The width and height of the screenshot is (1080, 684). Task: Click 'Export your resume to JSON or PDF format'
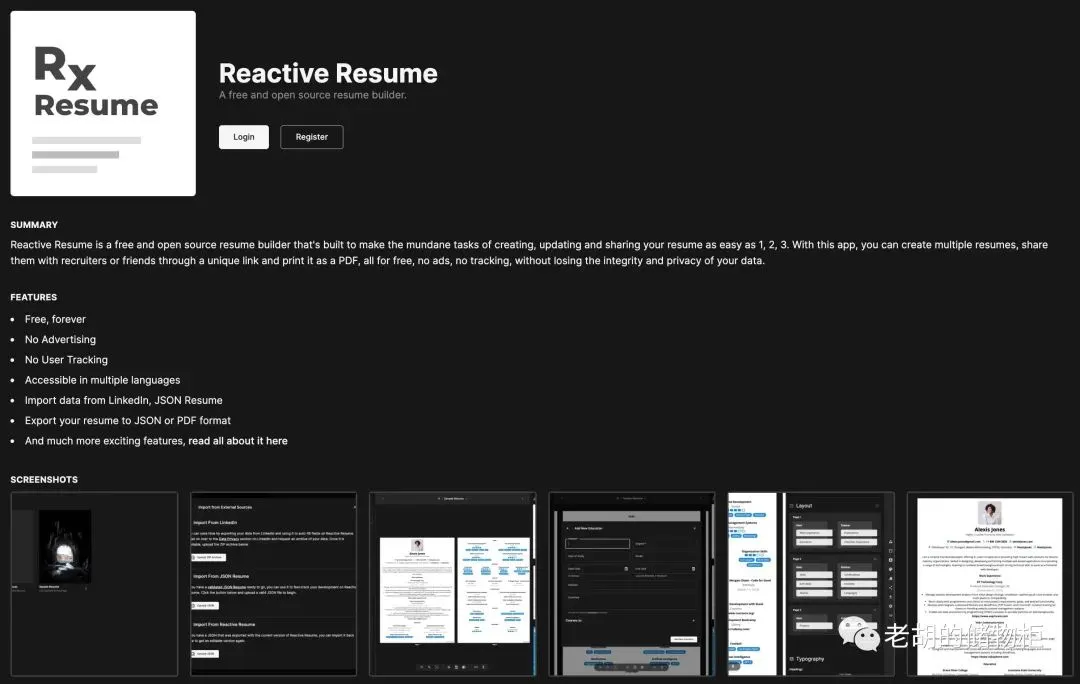(x=128, y=421)
